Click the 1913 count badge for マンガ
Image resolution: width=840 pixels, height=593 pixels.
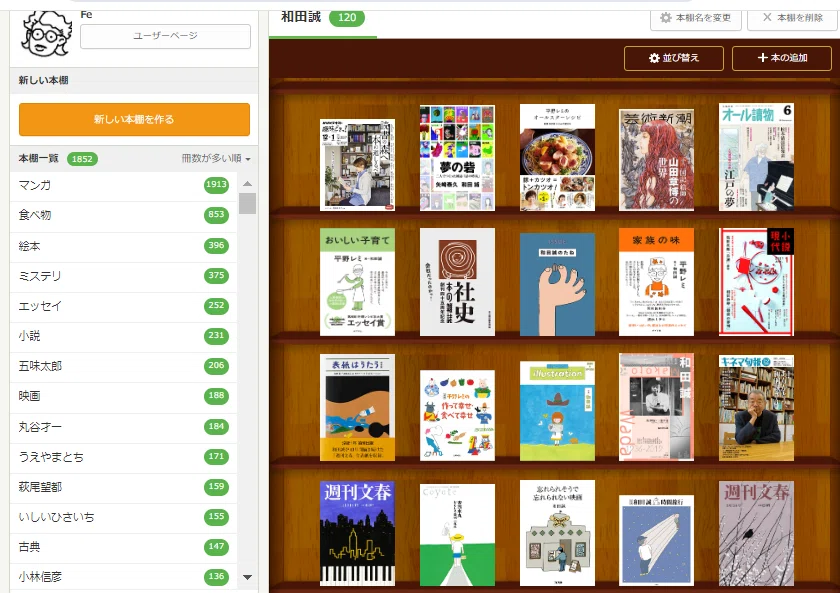click(216, 185)
